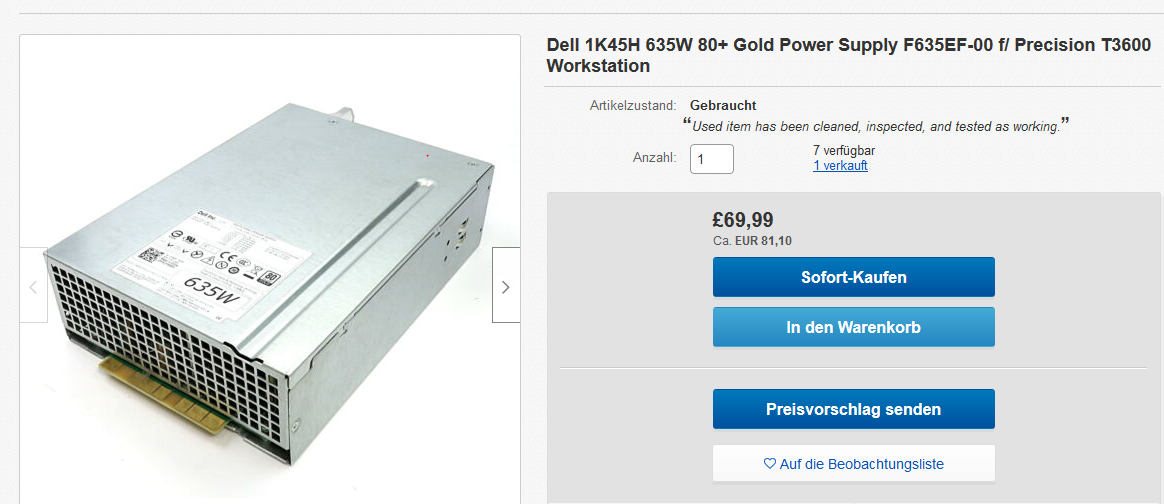
Task: Buy now with the Sofort-Kaufen button
Action: 854,278
